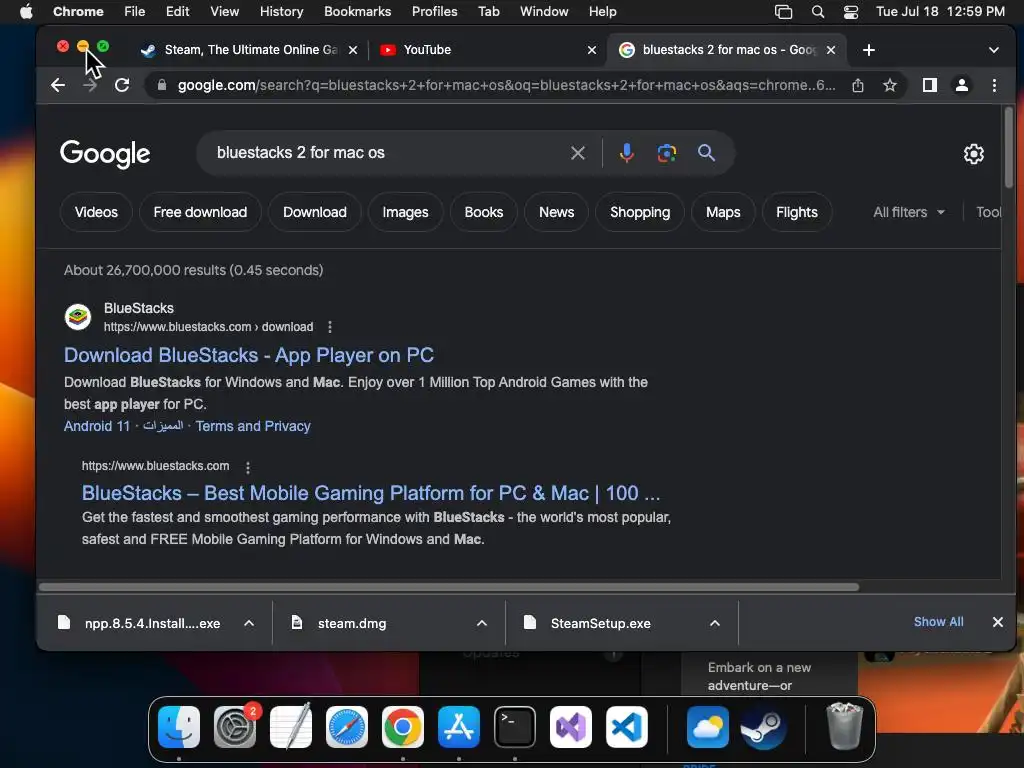Open the menu bar date and time
Viewport: 1024px width, 768px height.
940,12
